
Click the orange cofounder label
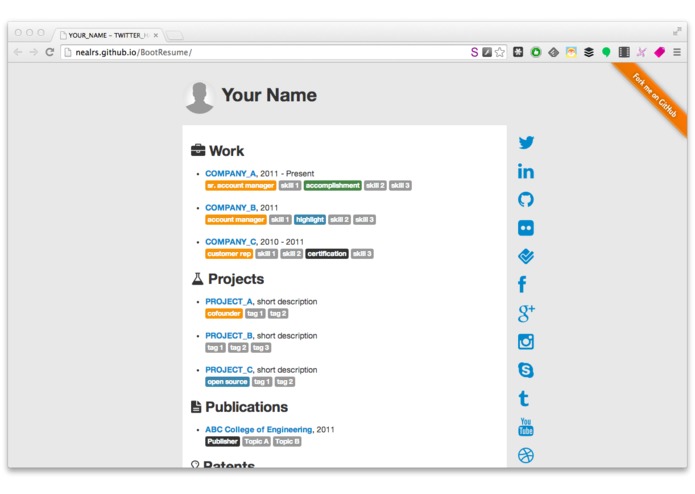(x=224, y=313)
